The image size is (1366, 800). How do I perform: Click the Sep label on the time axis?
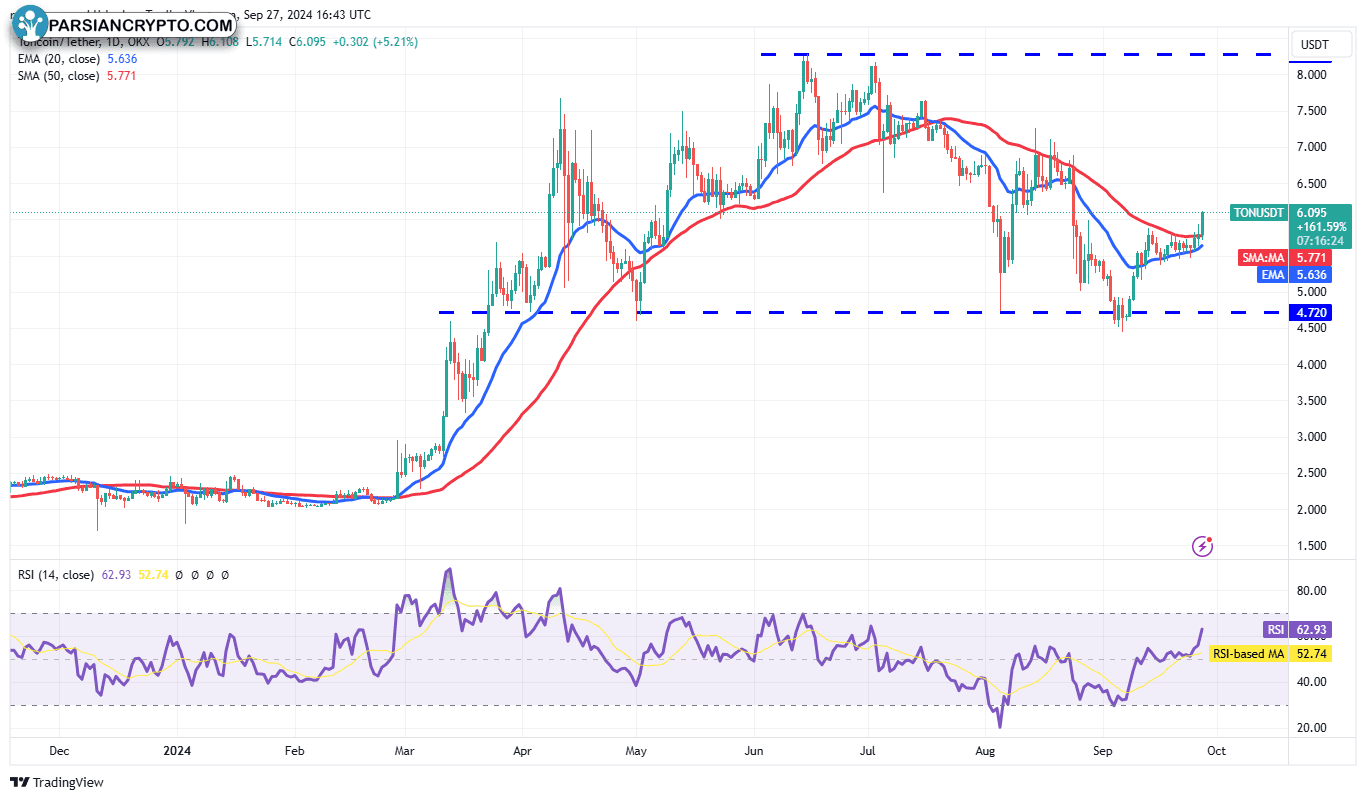(1103, 750)
